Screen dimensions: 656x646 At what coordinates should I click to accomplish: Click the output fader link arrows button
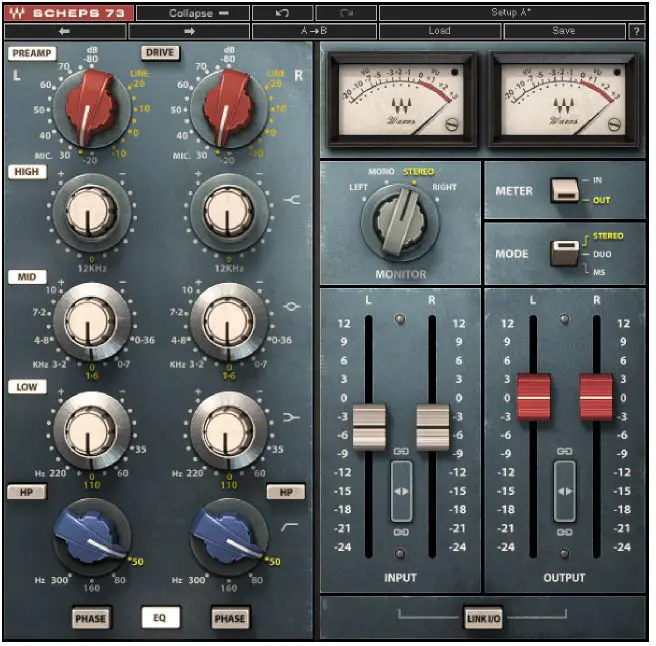coord(564,491)
